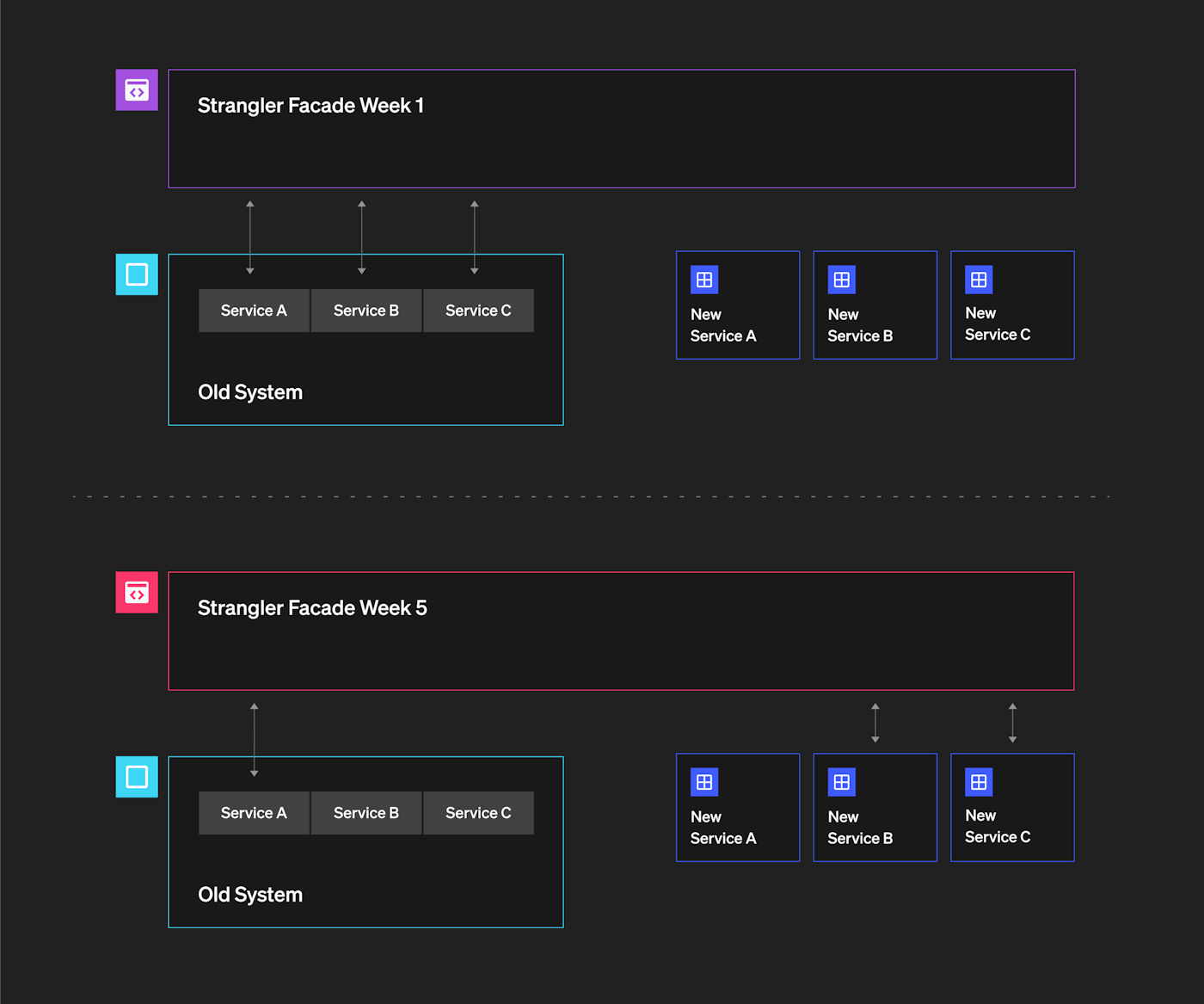Click the grid icon in Week 1 New Service C
The image size is (1204, 1004).
979,280
